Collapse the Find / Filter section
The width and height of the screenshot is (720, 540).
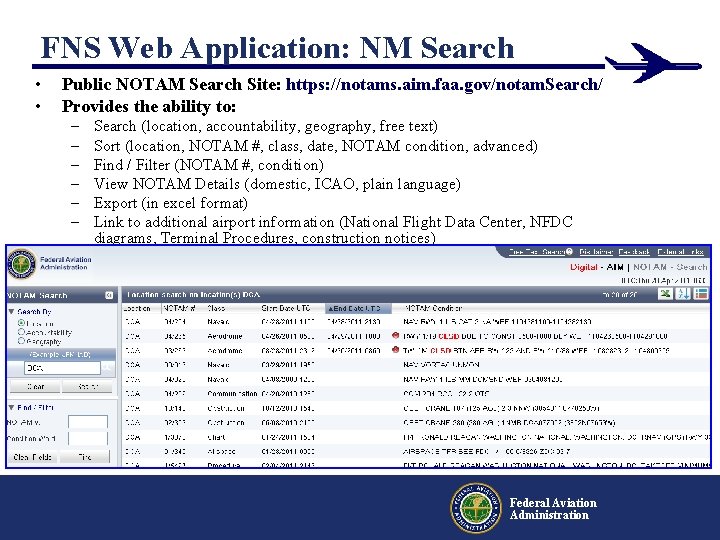coord(11,407)
